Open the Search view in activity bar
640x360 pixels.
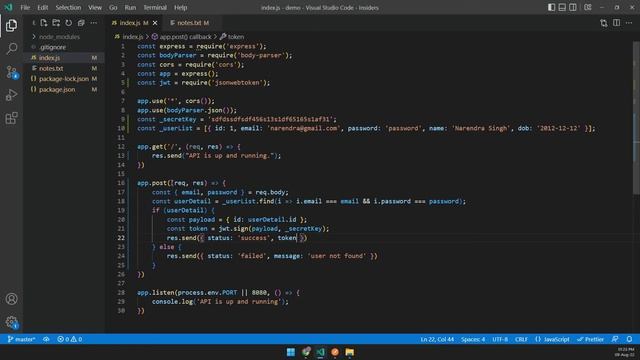11,49
